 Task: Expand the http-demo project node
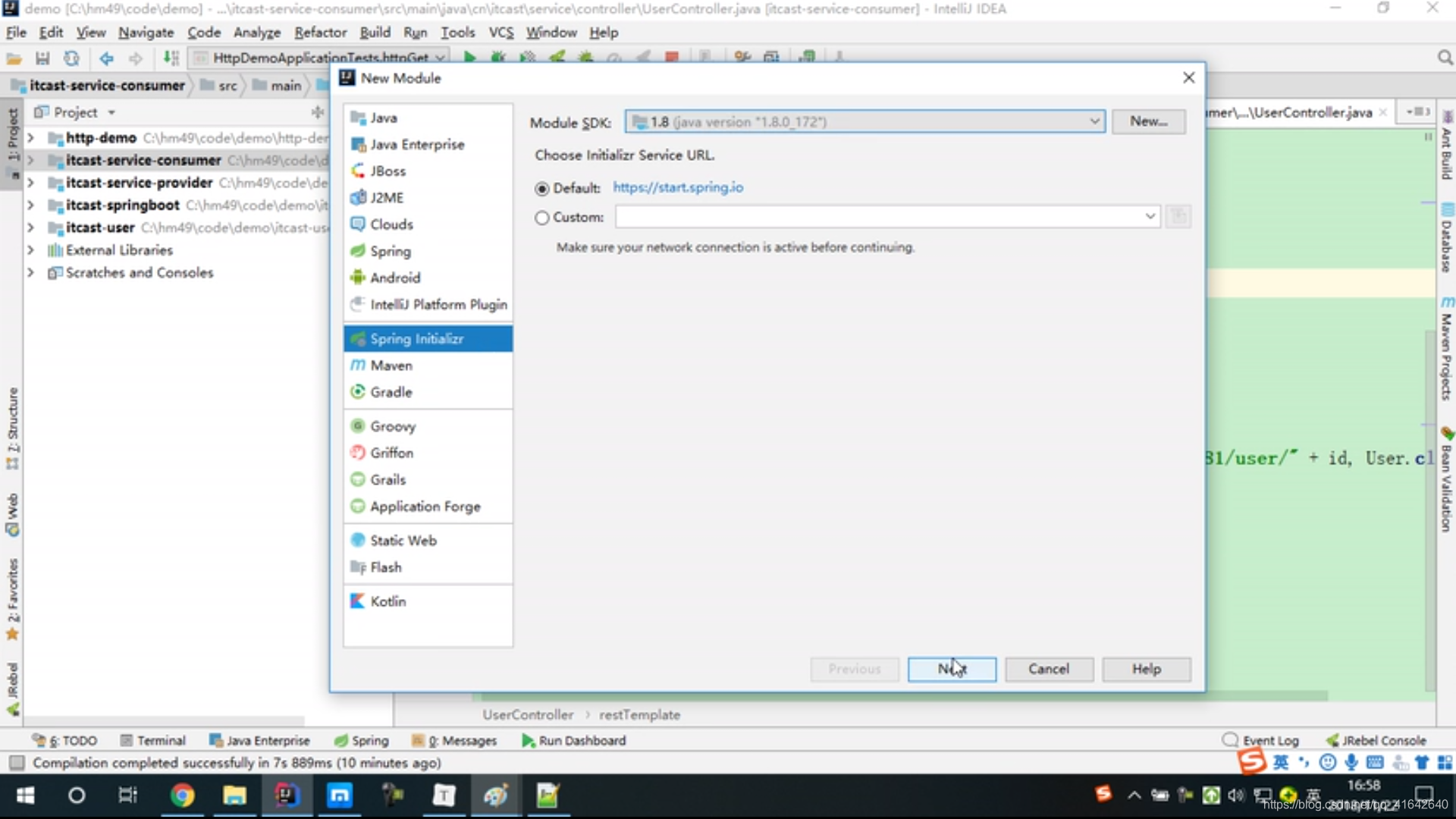[30, 138]
